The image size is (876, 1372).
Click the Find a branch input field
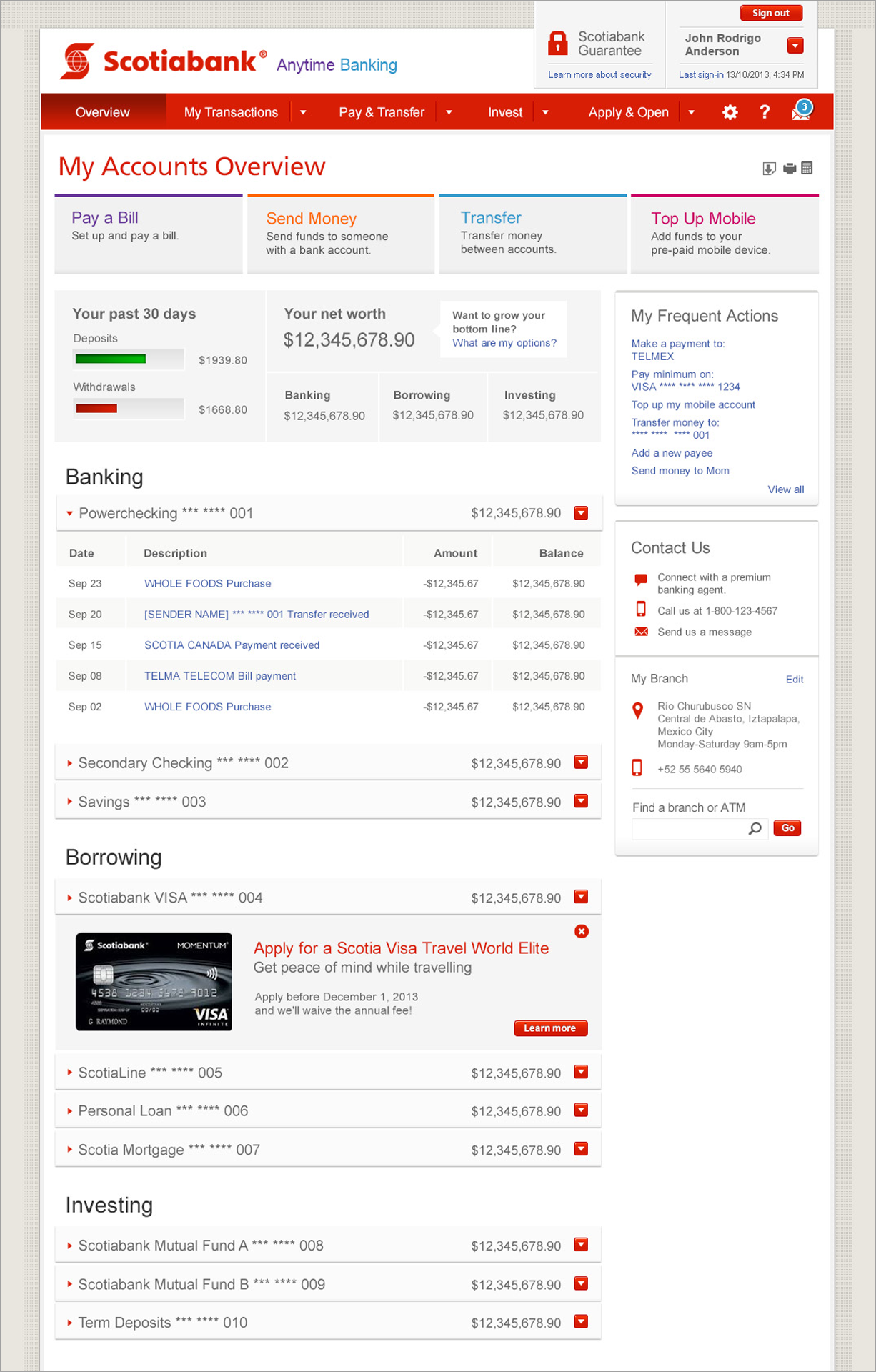click(x=689, y=828)
